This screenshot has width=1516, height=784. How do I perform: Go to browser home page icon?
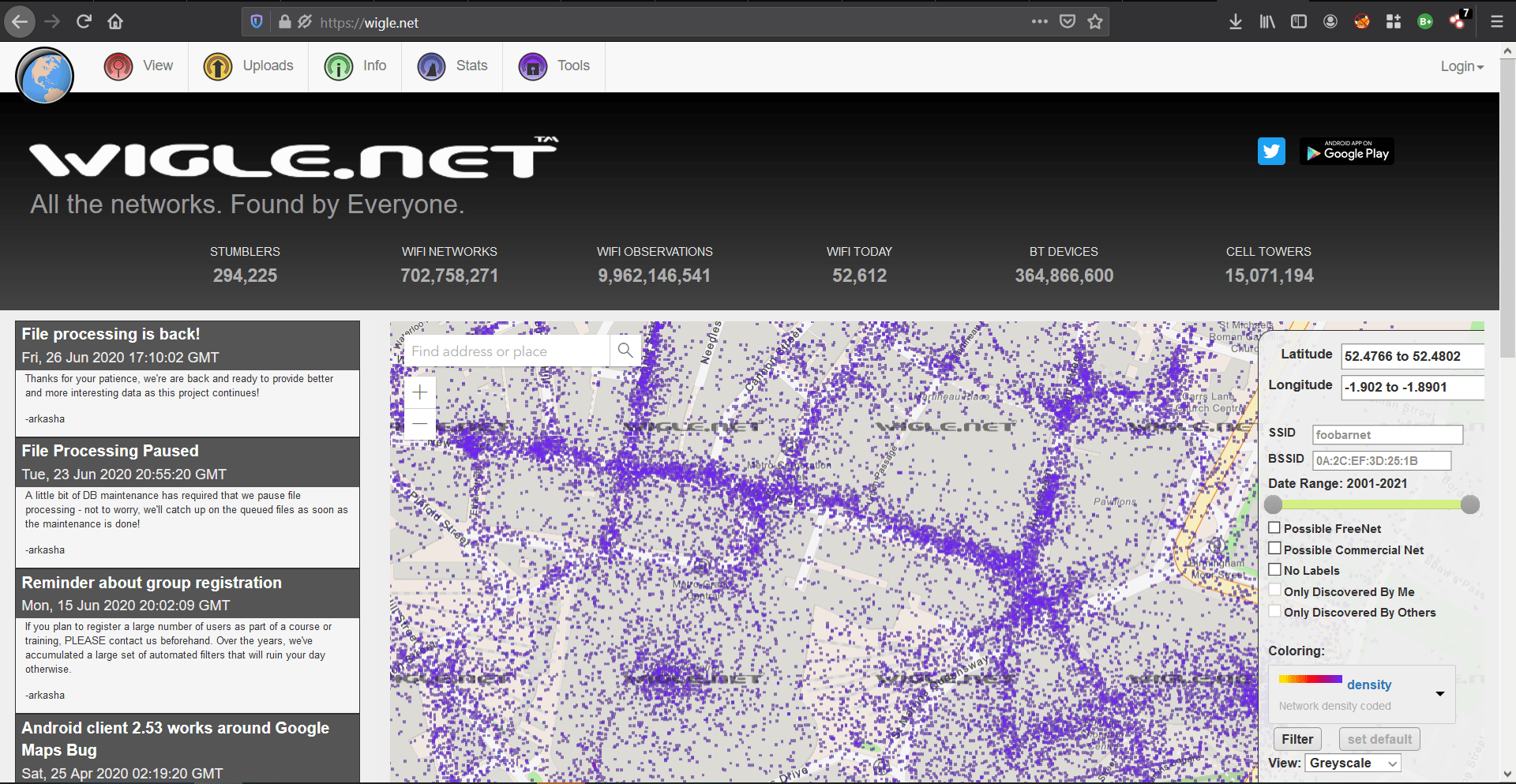(115, 22)
